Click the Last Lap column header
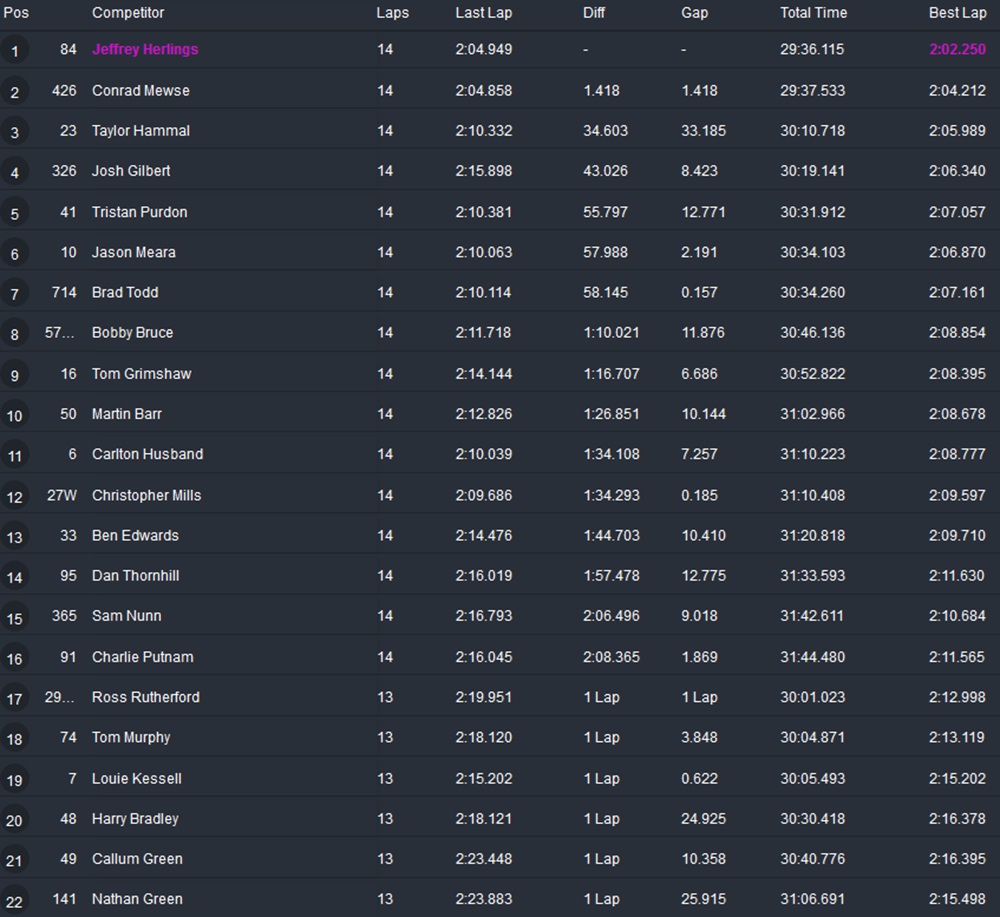Viewport: 1000px width, 917px height. pyautogui.click(x=483, y=13)
